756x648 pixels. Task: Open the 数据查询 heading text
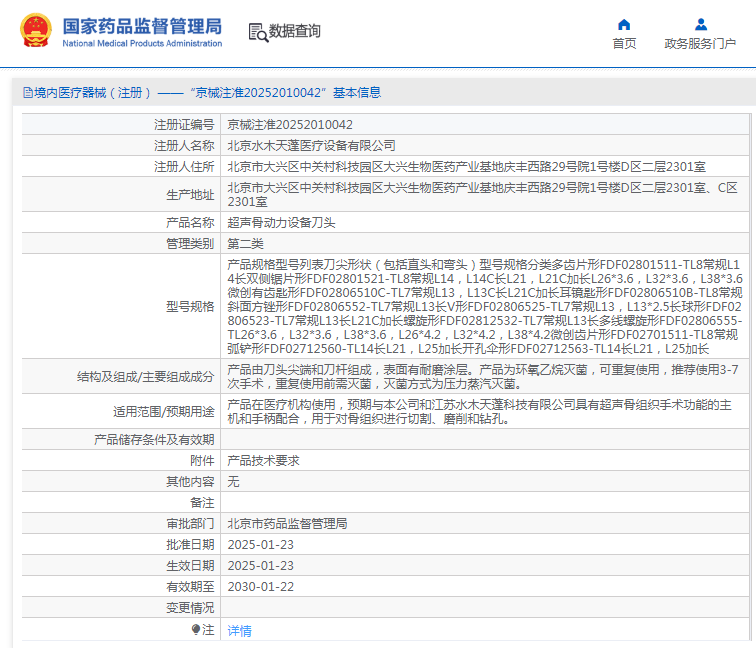click(295, 32)
